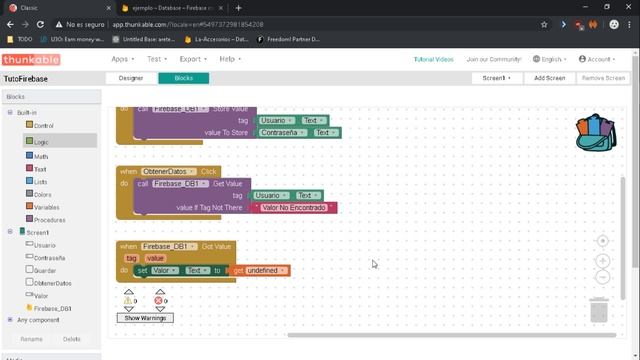Select Usuario component in the tree

[40, 245]
